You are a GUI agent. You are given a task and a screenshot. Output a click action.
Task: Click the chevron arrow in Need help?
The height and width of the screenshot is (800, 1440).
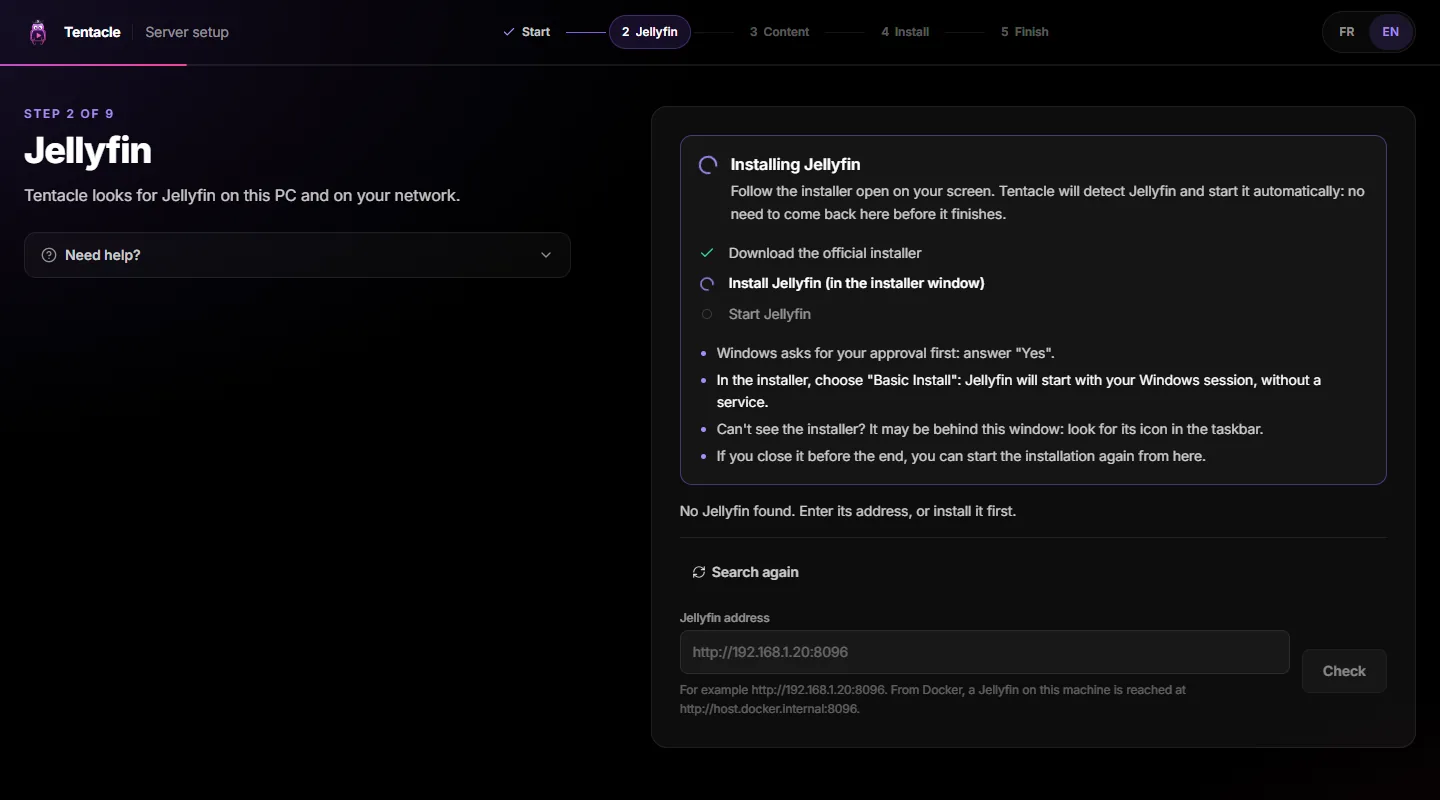pyautogui.click(x=546, y=255)
